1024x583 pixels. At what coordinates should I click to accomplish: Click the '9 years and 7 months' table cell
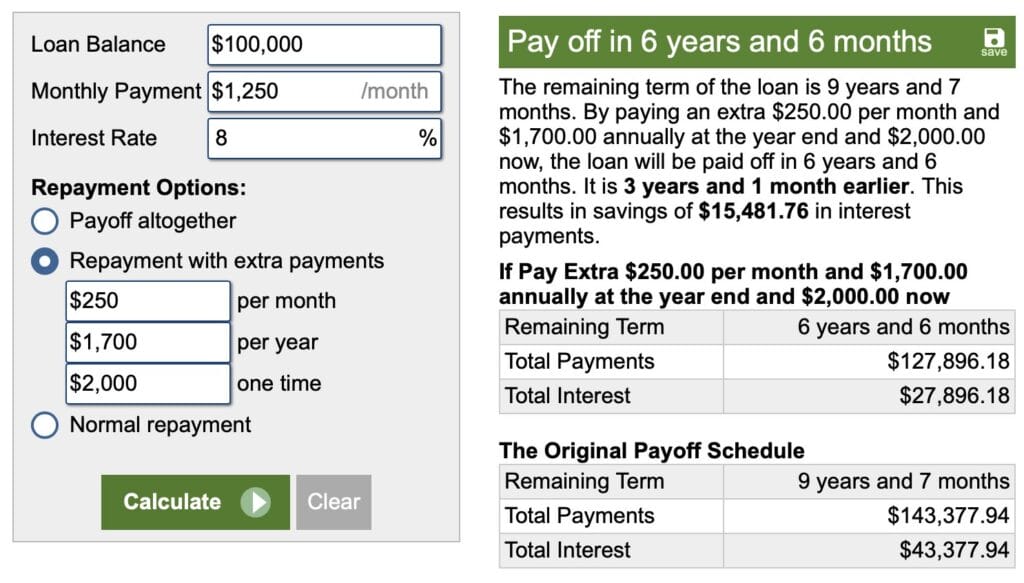pyautogui.click(x=903, y=481)
